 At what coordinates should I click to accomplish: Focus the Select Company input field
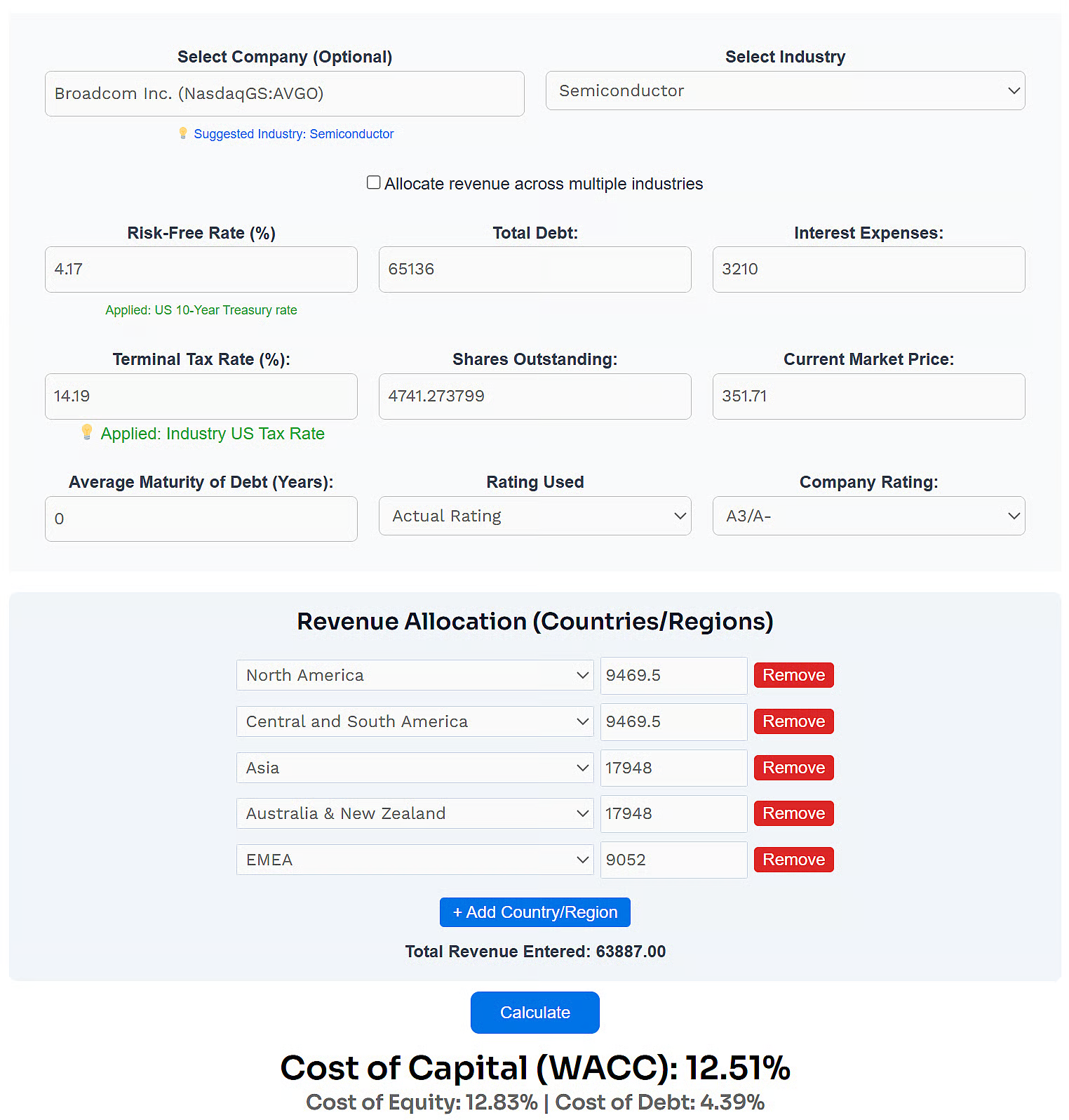click(284, 93)
